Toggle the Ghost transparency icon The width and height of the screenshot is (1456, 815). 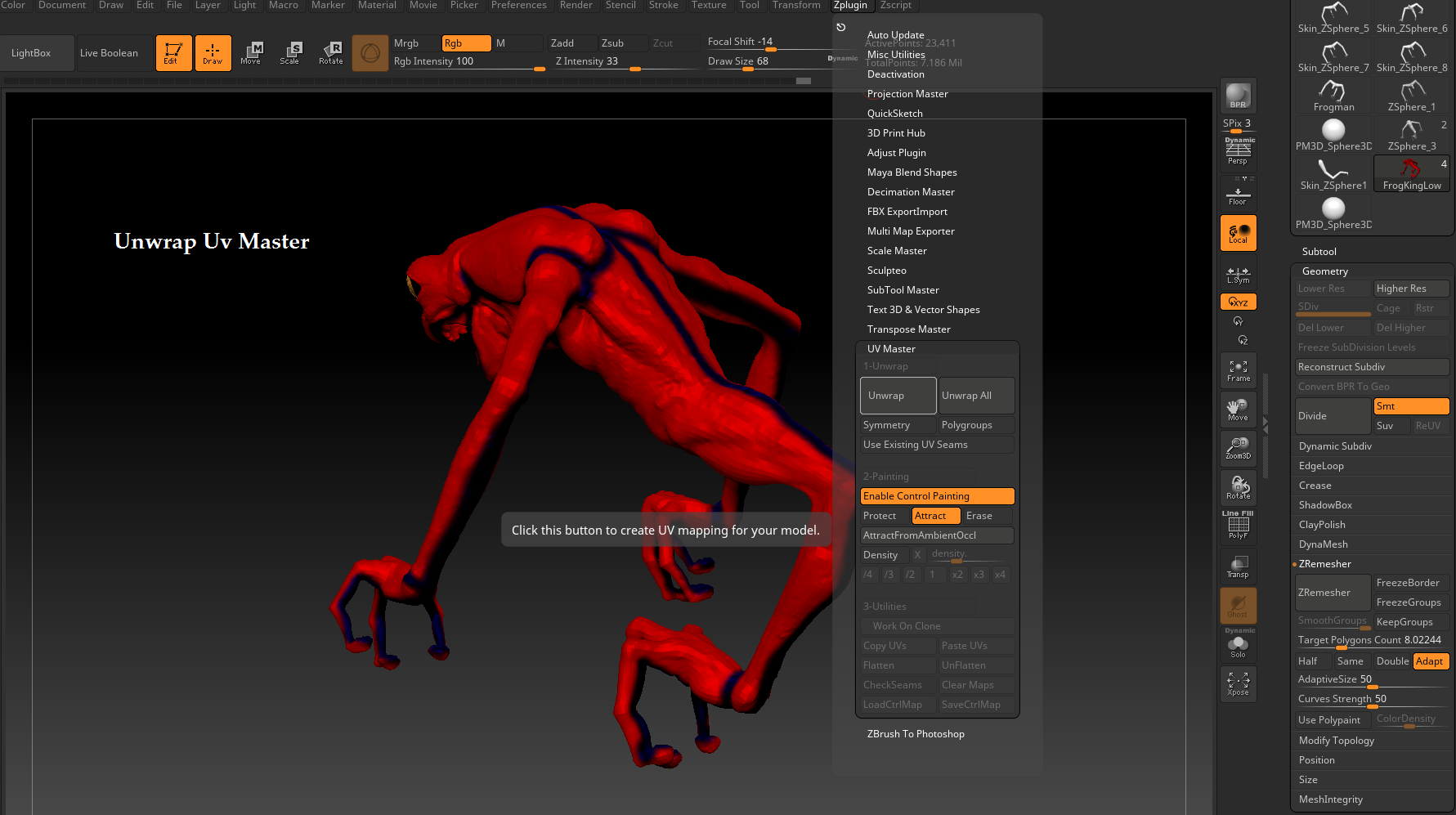click(1238, 606)
